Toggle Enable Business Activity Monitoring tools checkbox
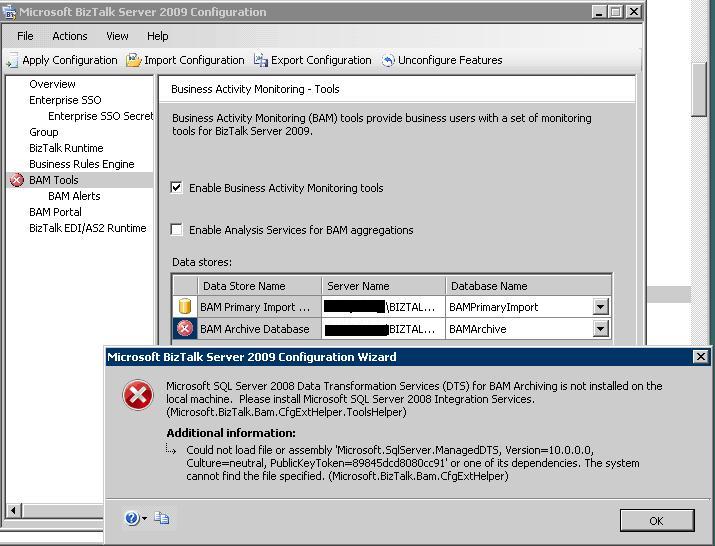Image resolution: width=715 pixels, height=546 pixels. coord(176,187)
